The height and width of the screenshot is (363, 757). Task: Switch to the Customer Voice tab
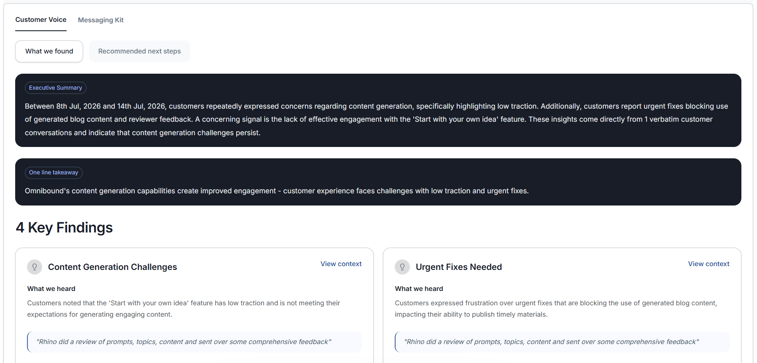pyautogui.click(x=41, y=20)
